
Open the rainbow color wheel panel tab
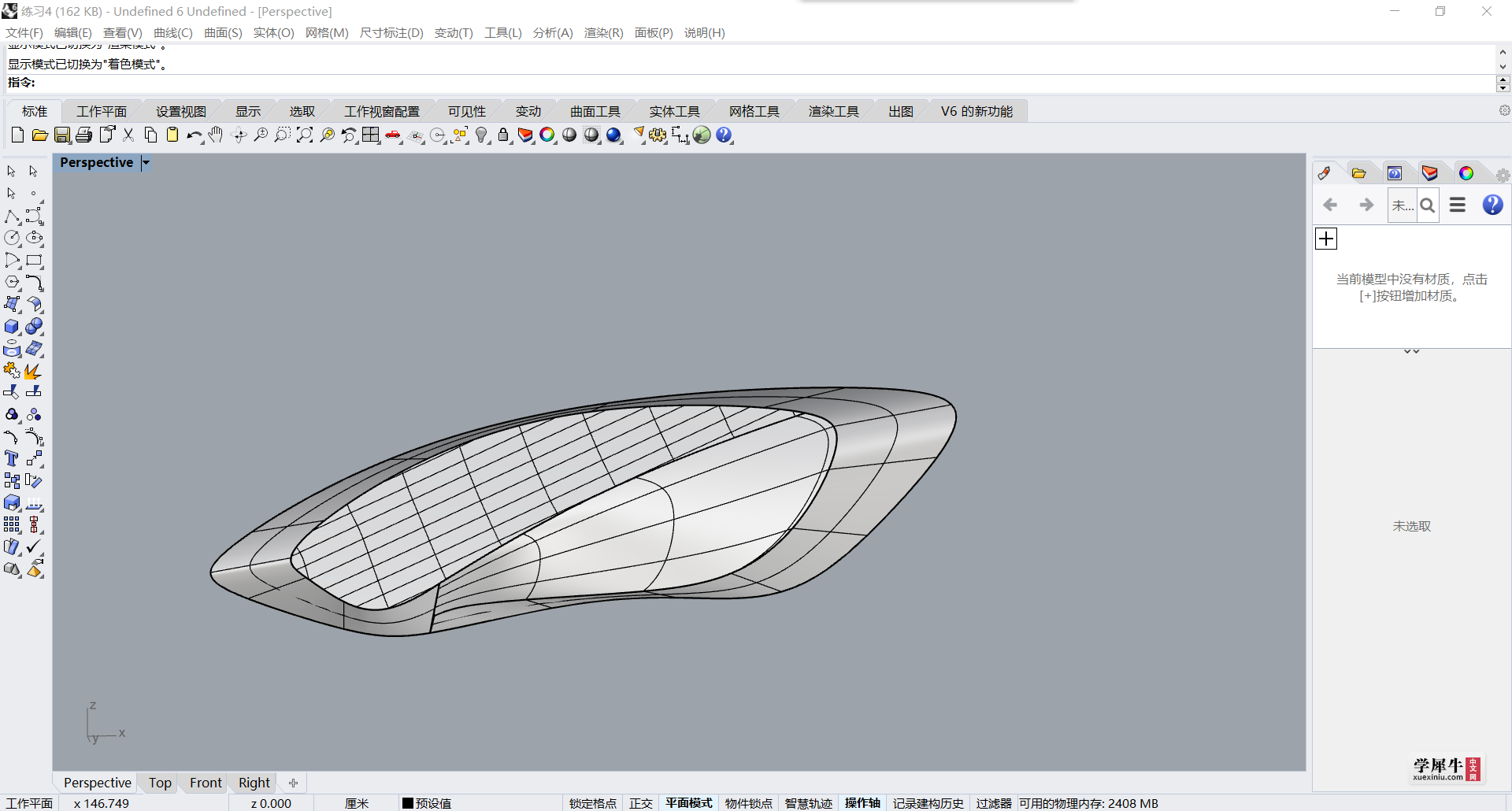coord(1466,173)
